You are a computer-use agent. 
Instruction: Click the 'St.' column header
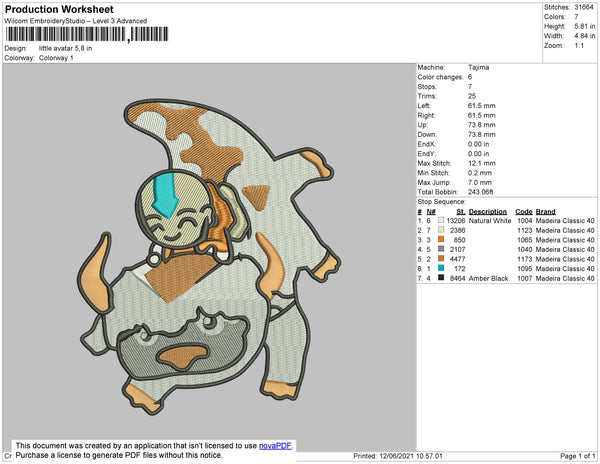coord(461,212)
